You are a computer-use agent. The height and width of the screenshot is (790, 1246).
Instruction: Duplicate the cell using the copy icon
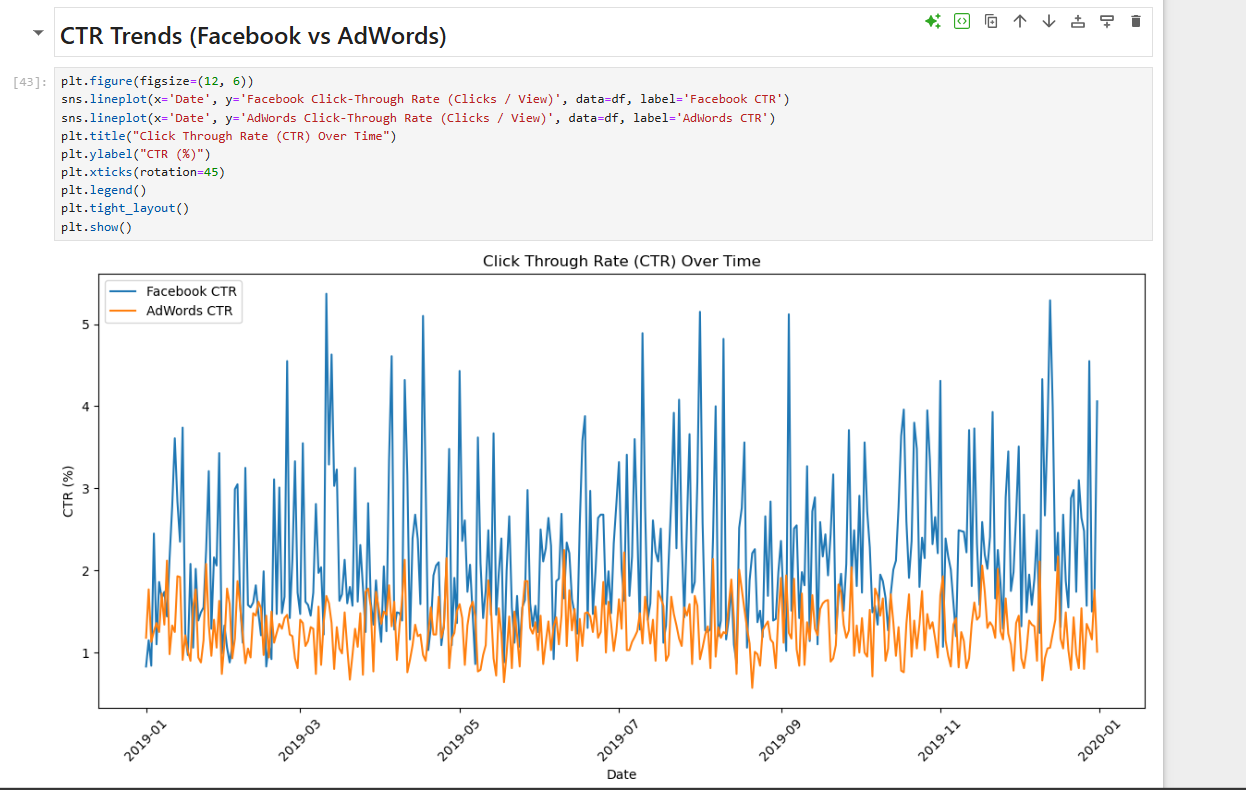click(990, 21)
